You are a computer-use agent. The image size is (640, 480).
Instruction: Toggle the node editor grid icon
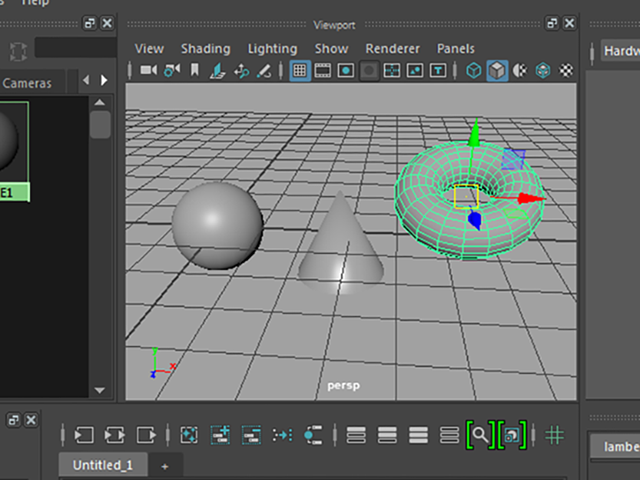coord(554,435)
